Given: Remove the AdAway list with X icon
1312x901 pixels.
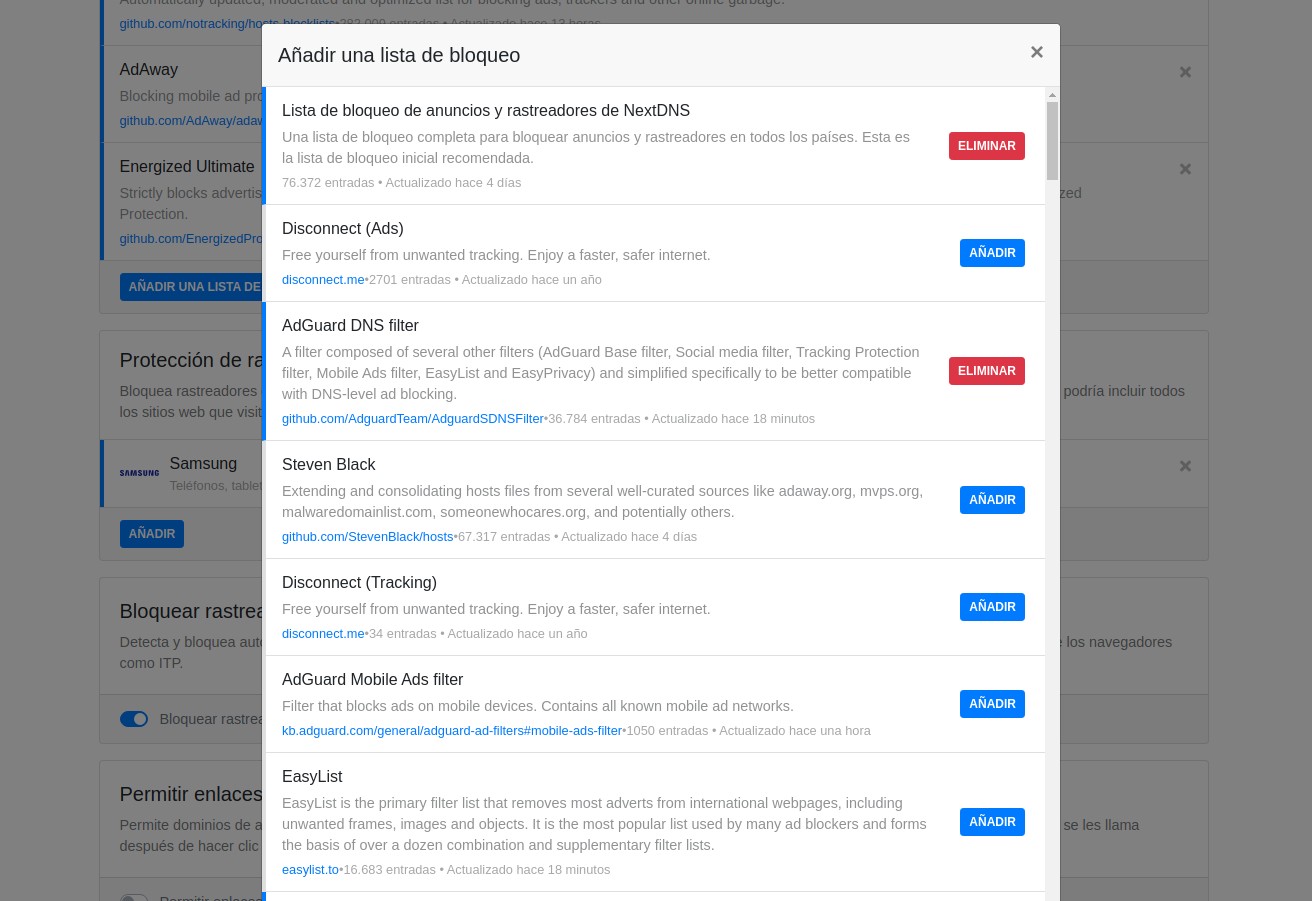Looking at the screenshot, I should 1185,72.
